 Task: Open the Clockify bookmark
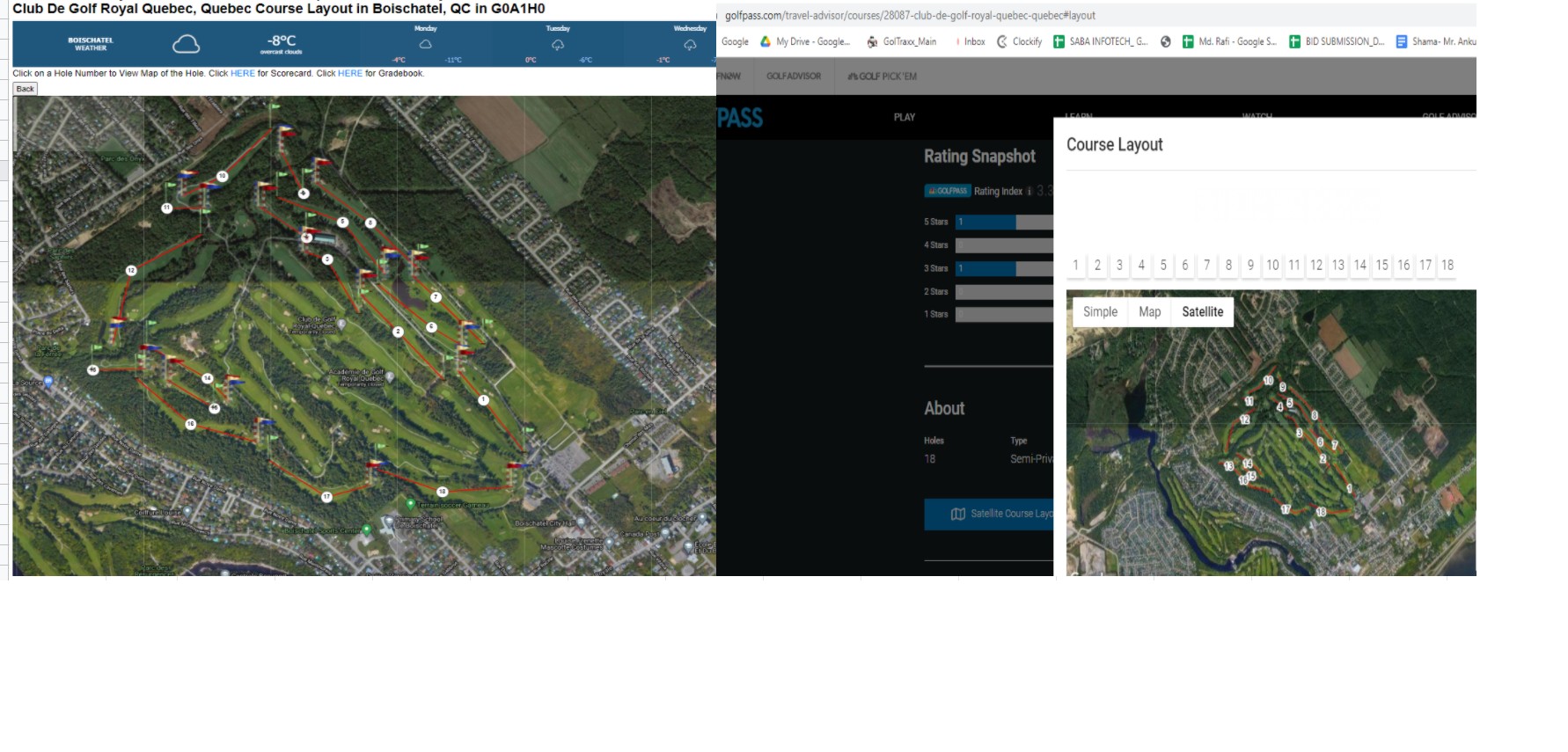1020,41
